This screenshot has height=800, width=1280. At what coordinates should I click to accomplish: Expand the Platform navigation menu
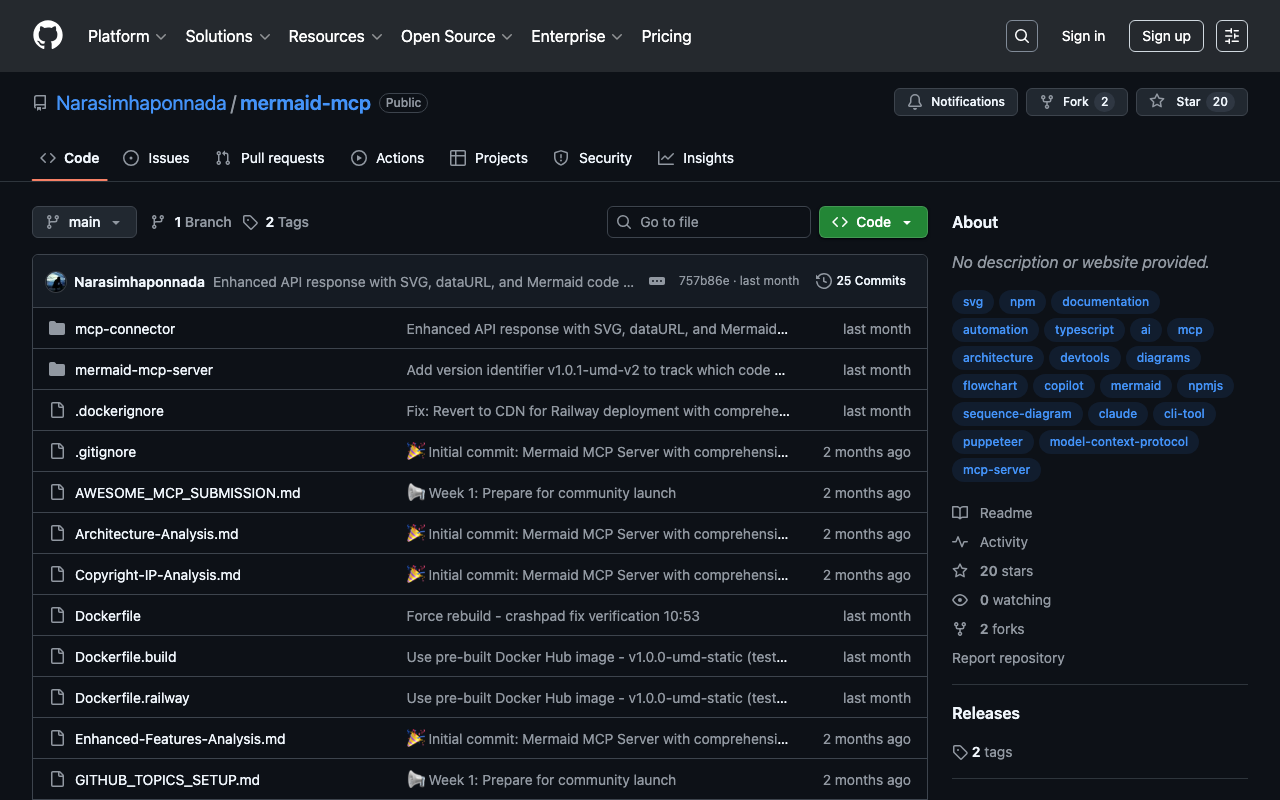127,36
